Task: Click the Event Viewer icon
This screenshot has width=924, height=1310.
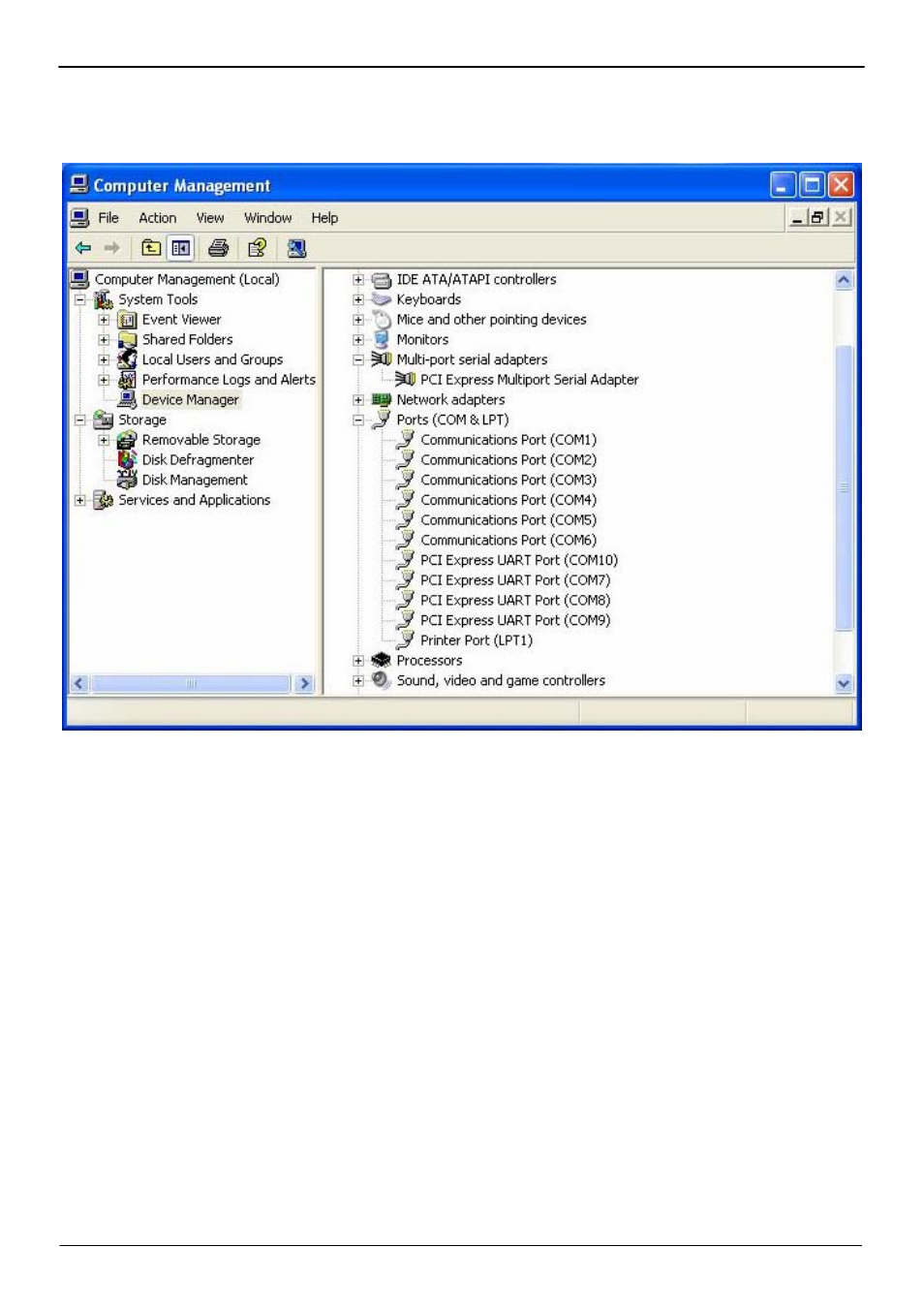Action: pos(127,320)
